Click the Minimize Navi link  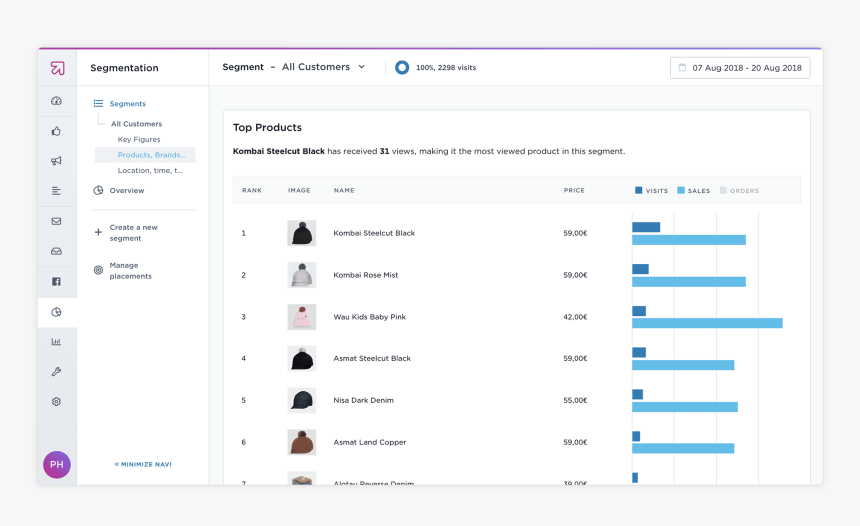[143, 464]
